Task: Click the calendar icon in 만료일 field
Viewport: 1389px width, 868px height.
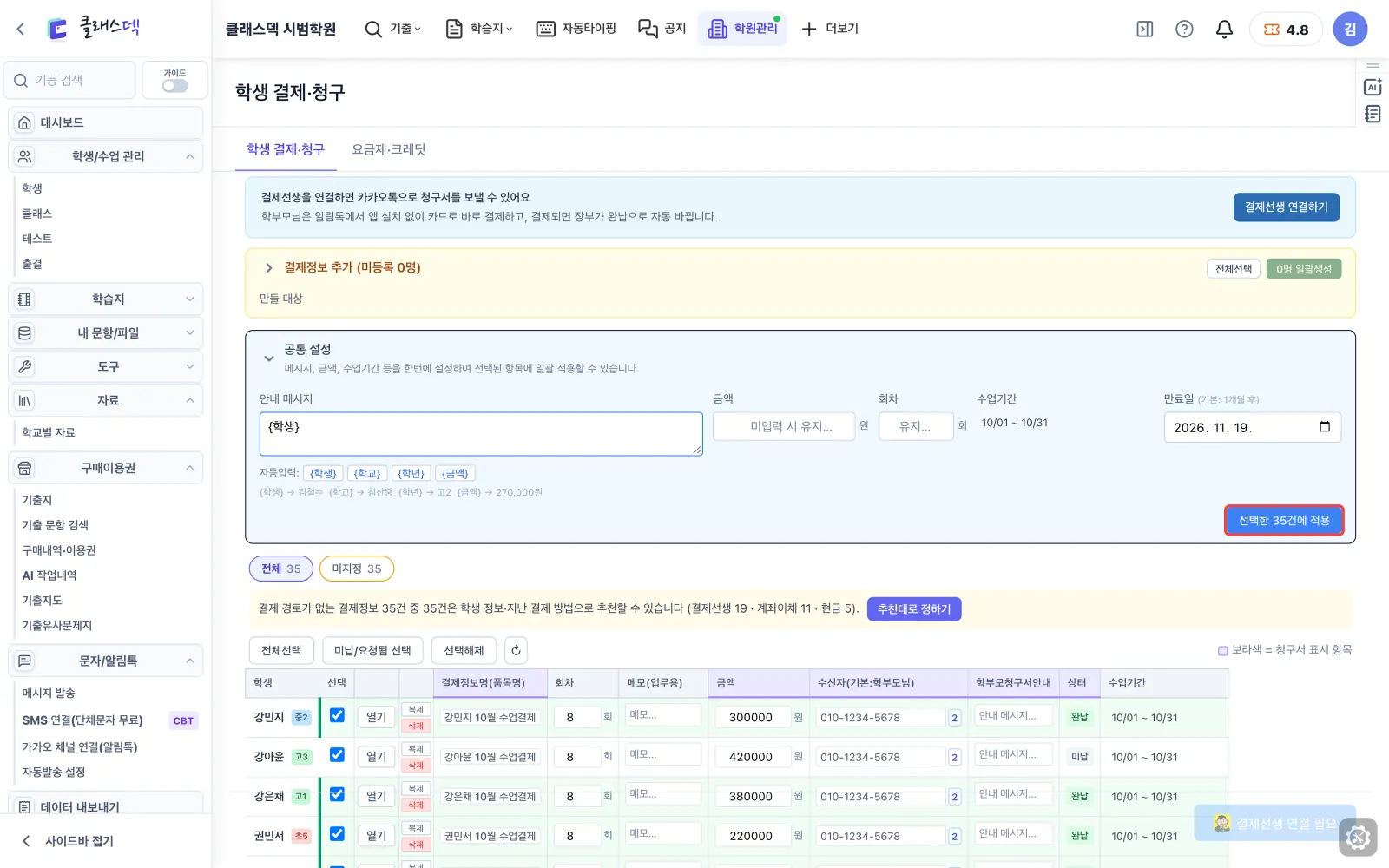Action: [x=1324, y=427]
